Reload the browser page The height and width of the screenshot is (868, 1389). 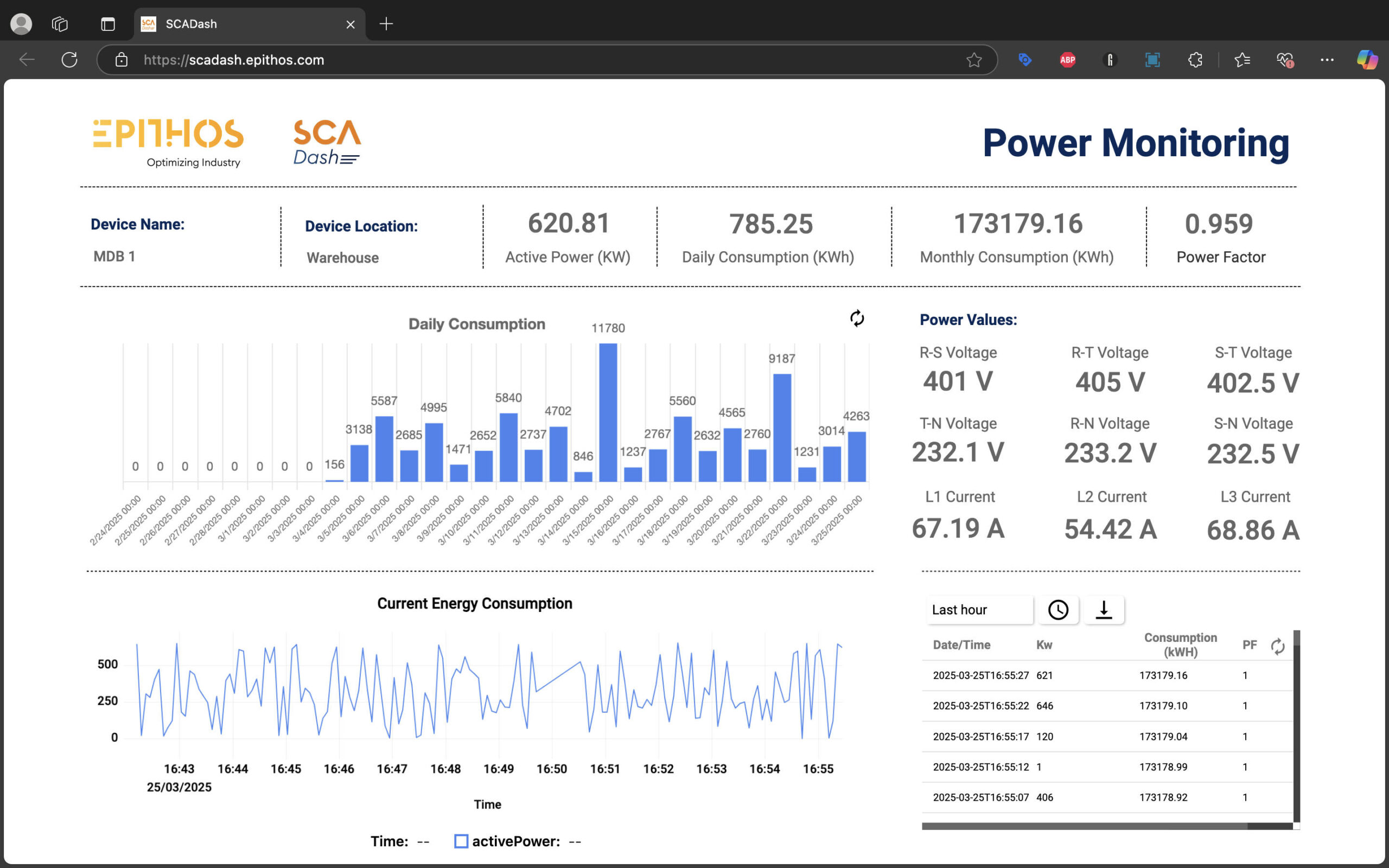69,60
